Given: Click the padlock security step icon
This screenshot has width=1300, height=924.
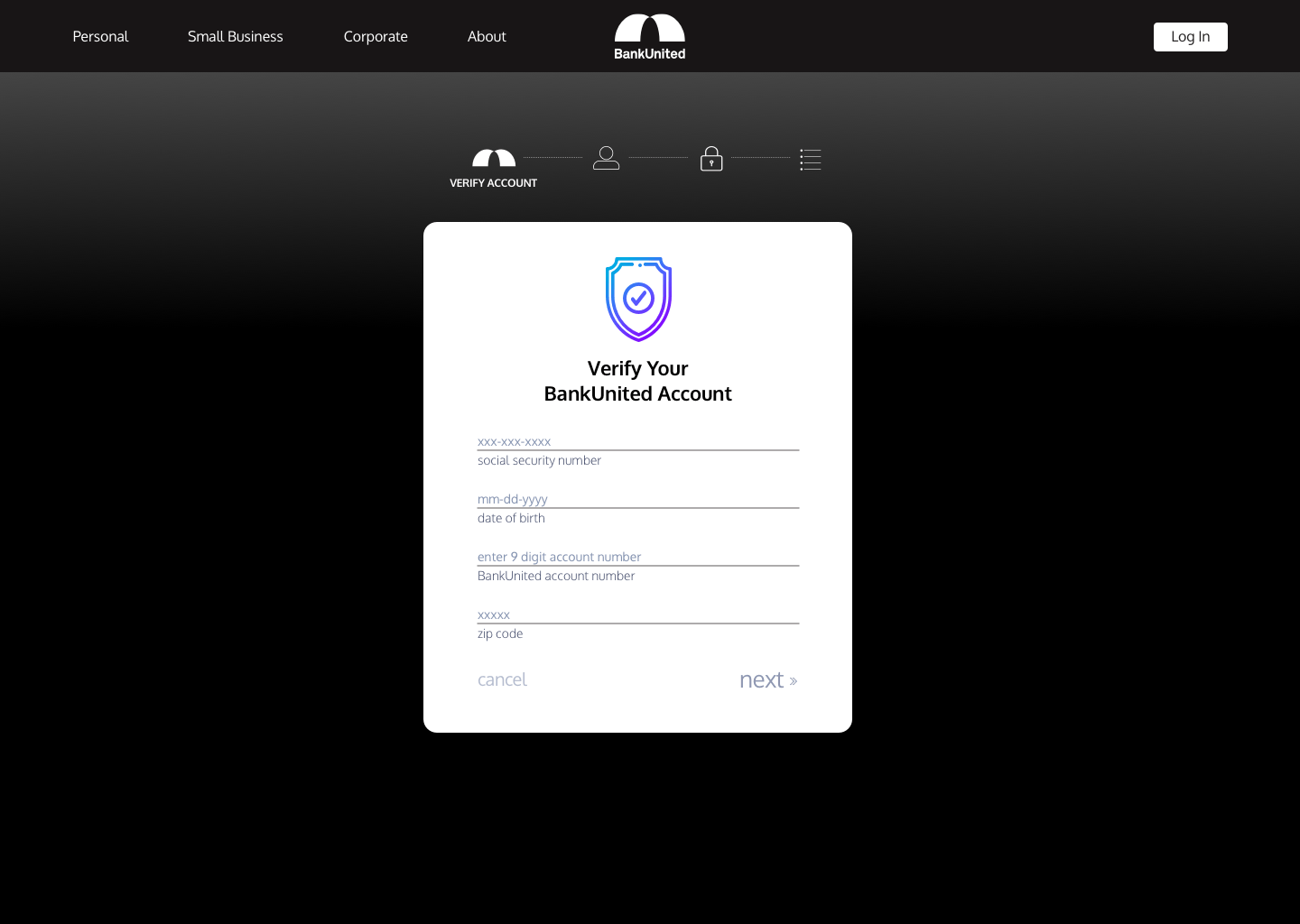Looking at the screenshot, I should point(711,158).
